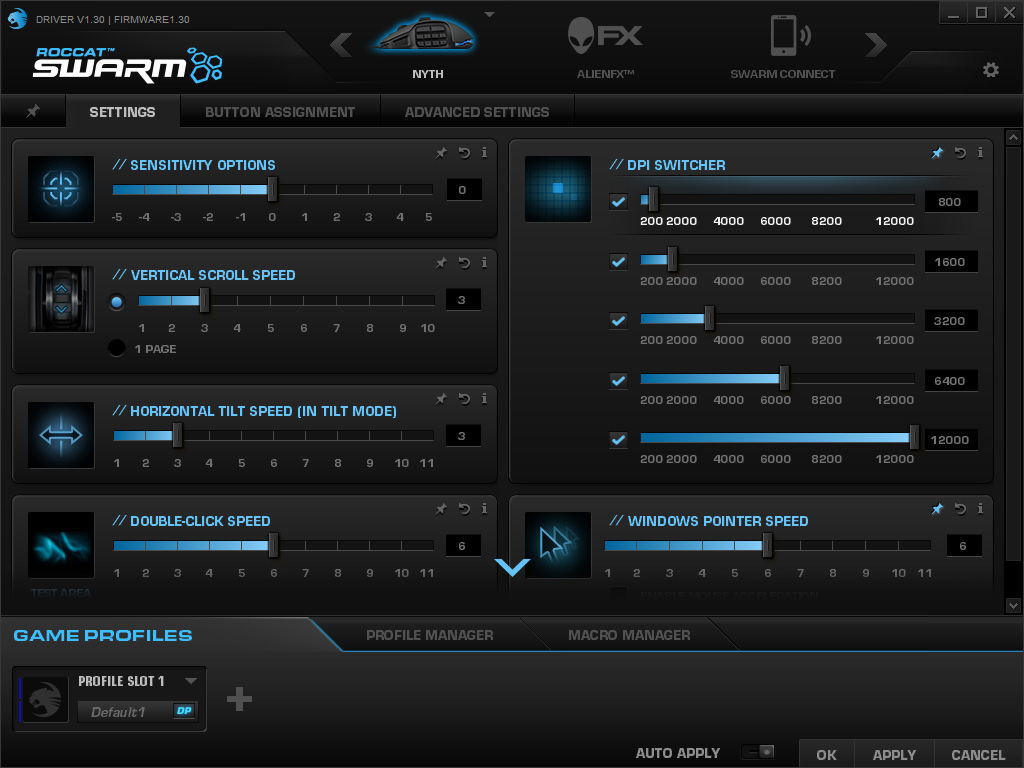Reset Windows Pointer Speed to default

[959, 508]
